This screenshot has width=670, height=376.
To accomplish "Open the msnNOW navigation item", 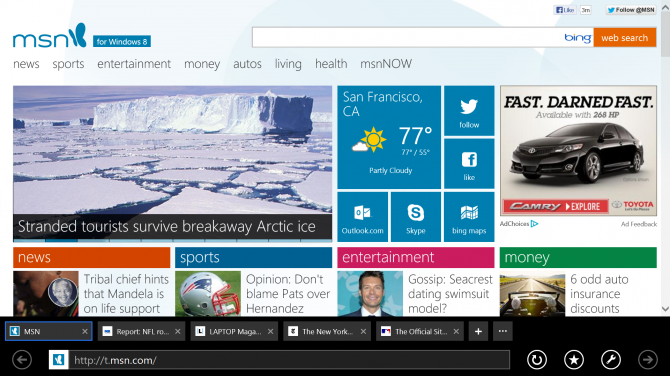I will coord(386,64).
